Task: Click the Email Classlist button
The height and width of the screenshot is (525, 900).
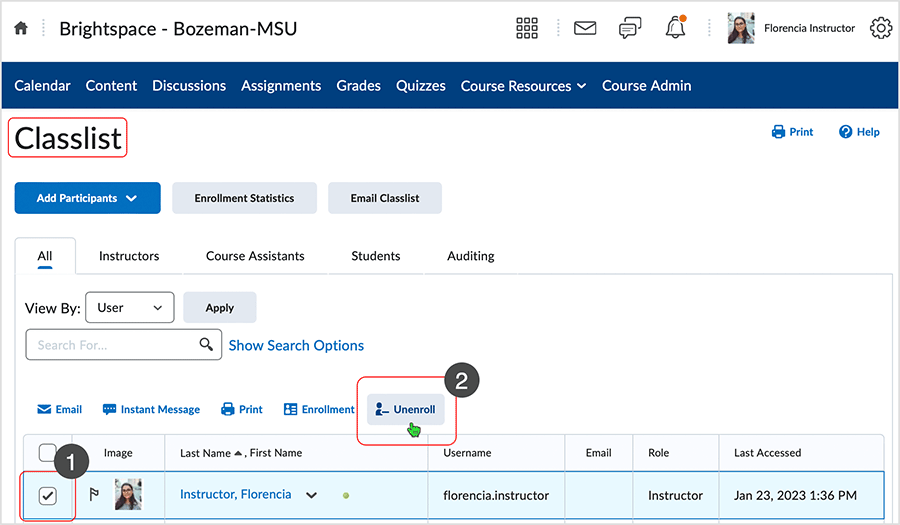Action: [x=385, y=198]
